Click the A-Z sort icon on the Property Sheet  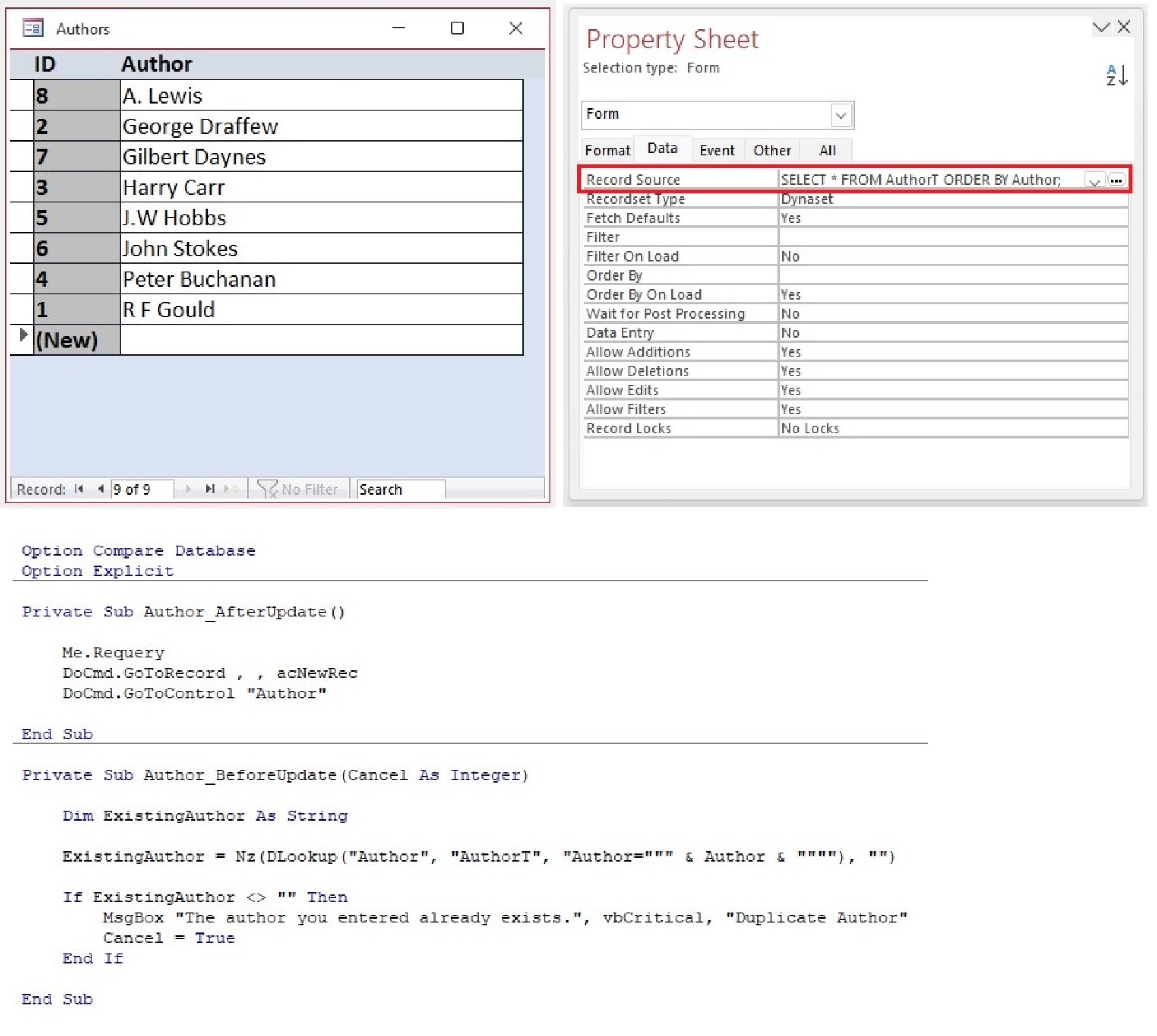tap(1115, 76)
